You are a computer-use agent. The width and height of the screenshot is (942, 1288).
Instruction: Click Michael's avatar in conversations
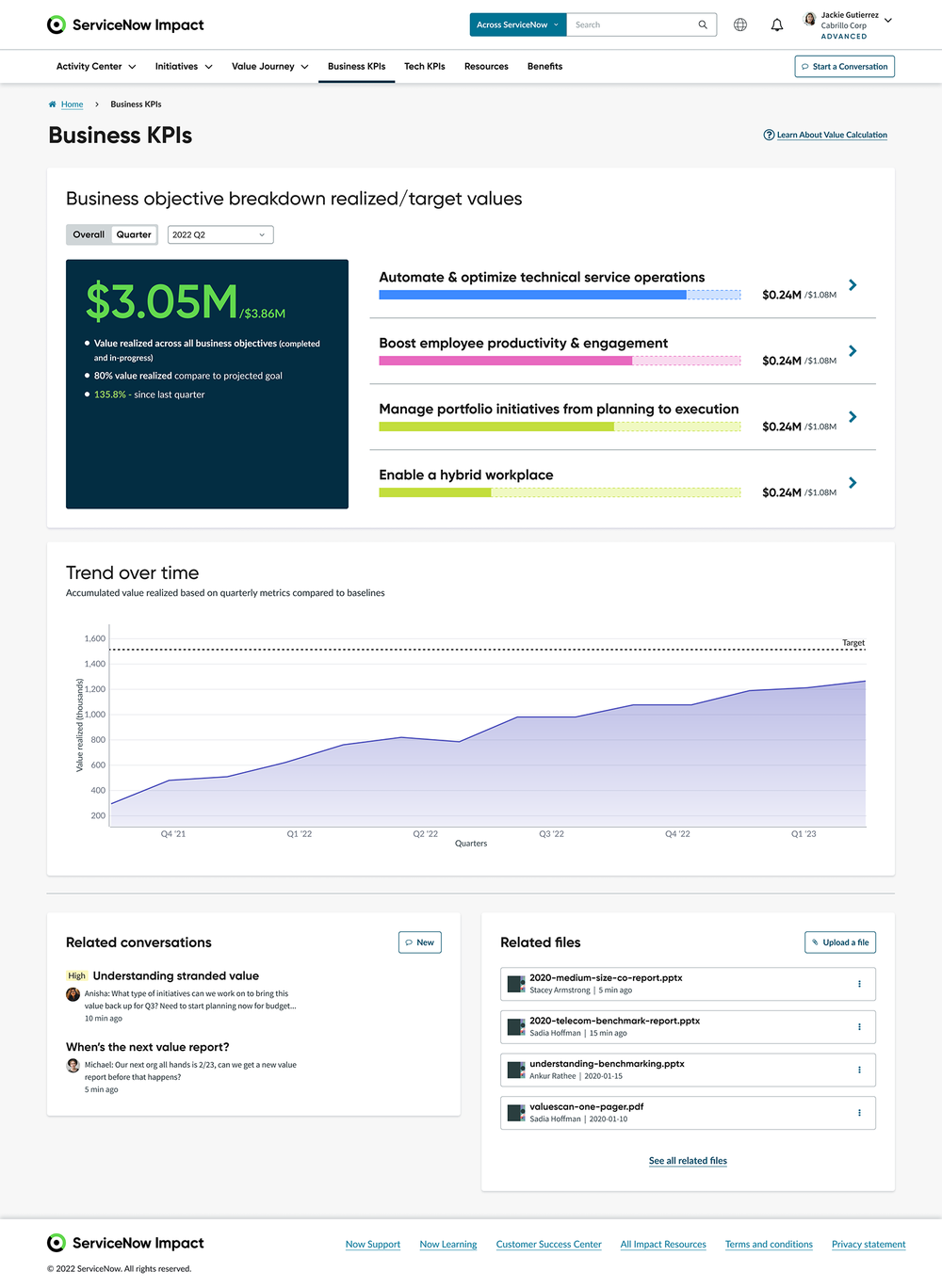click(73, 1066)
